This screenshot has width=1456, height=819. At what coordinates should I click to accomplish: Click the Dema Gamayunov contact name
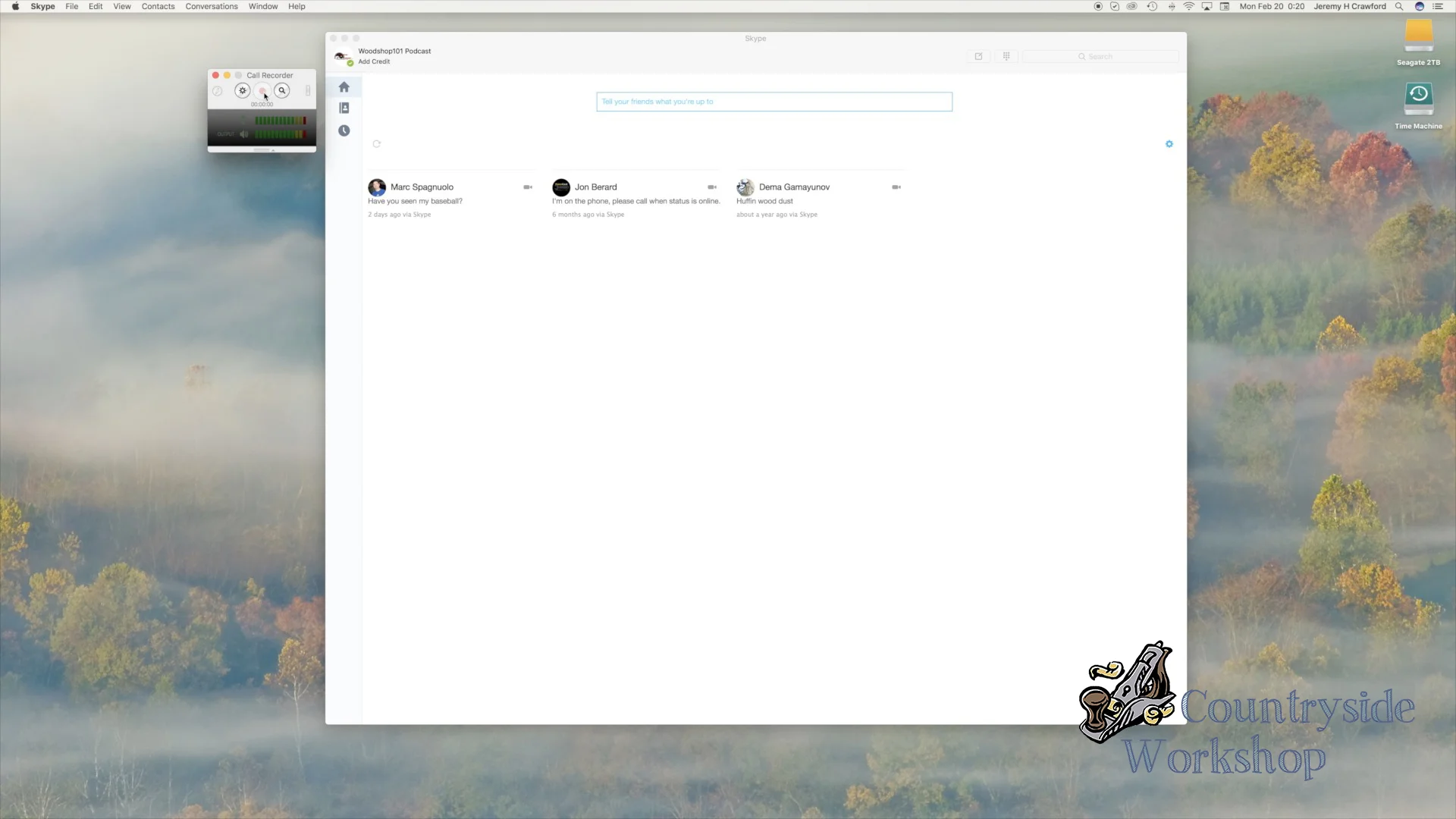click(795, 187)
